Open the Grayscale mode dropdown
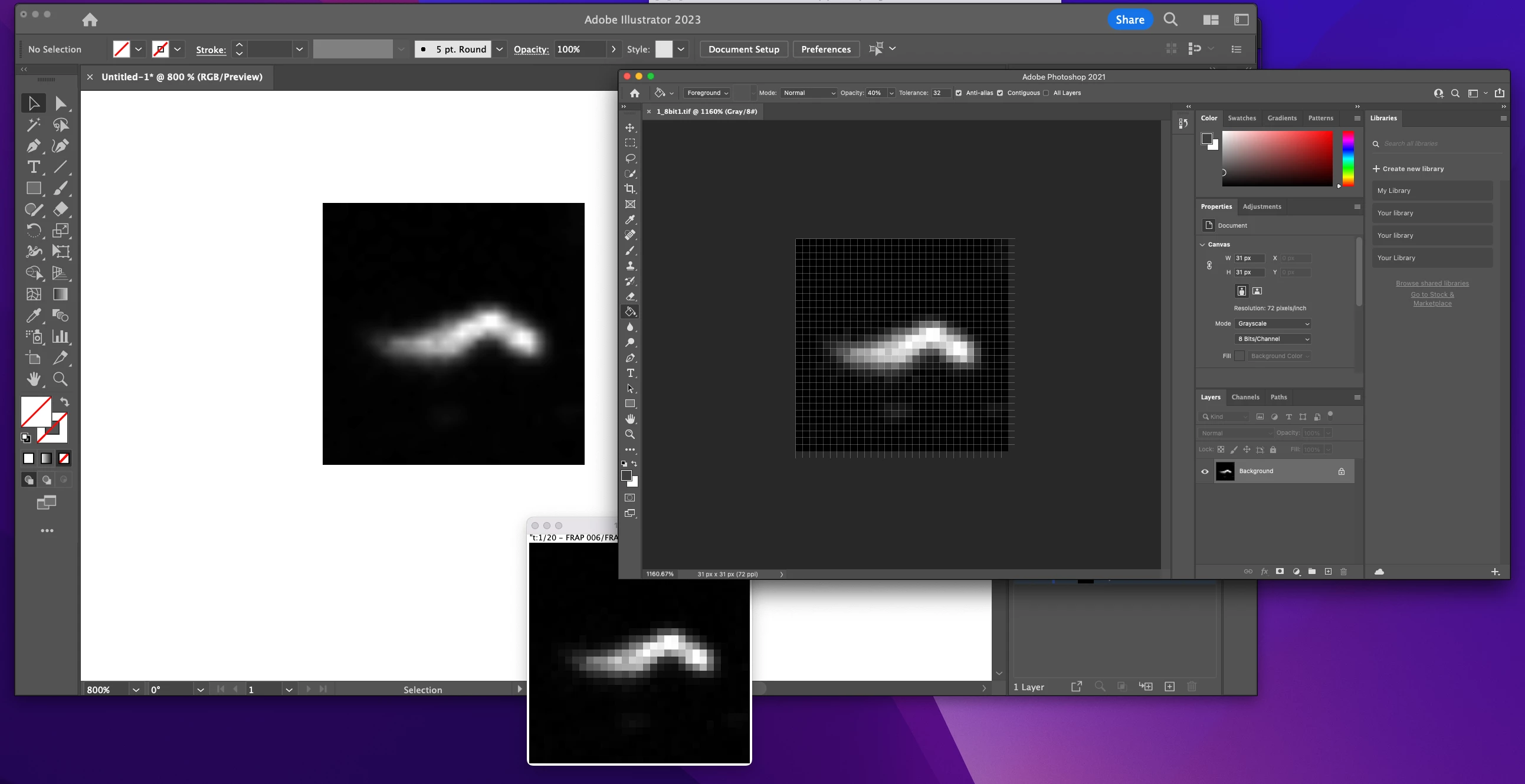Screen dimensions: 1525x784 click(1273, 324)
